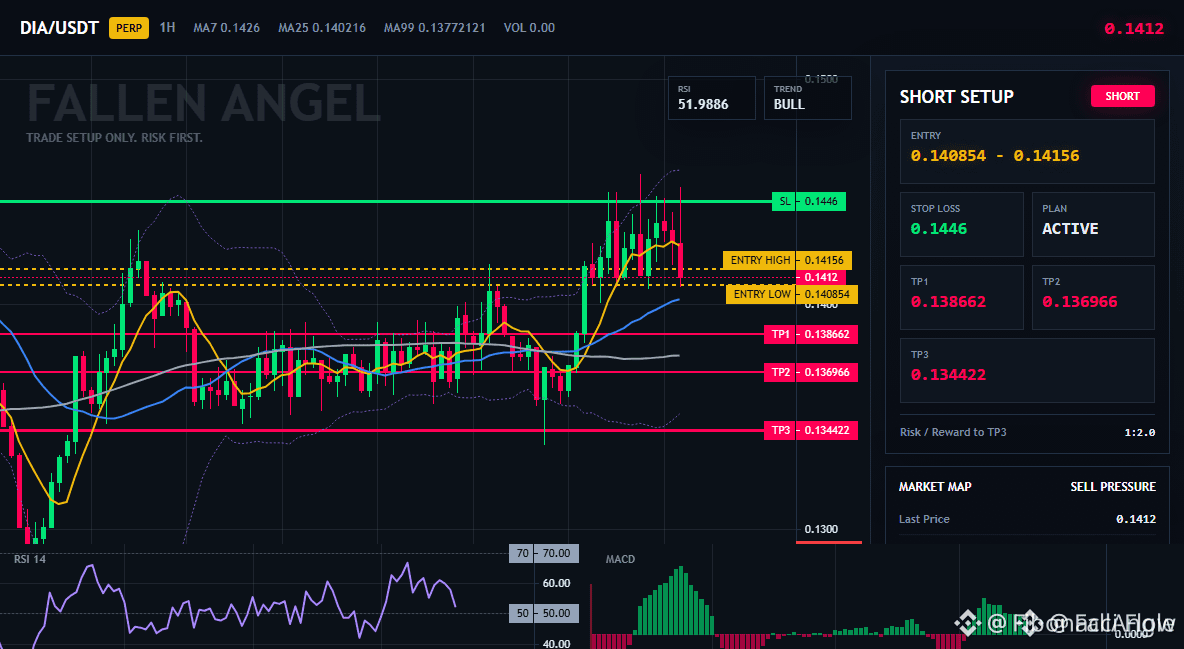Click the 1:2.0 risk reward ratio
The width and height of the screenshot is (1184, 649).
click(1139, 433)
